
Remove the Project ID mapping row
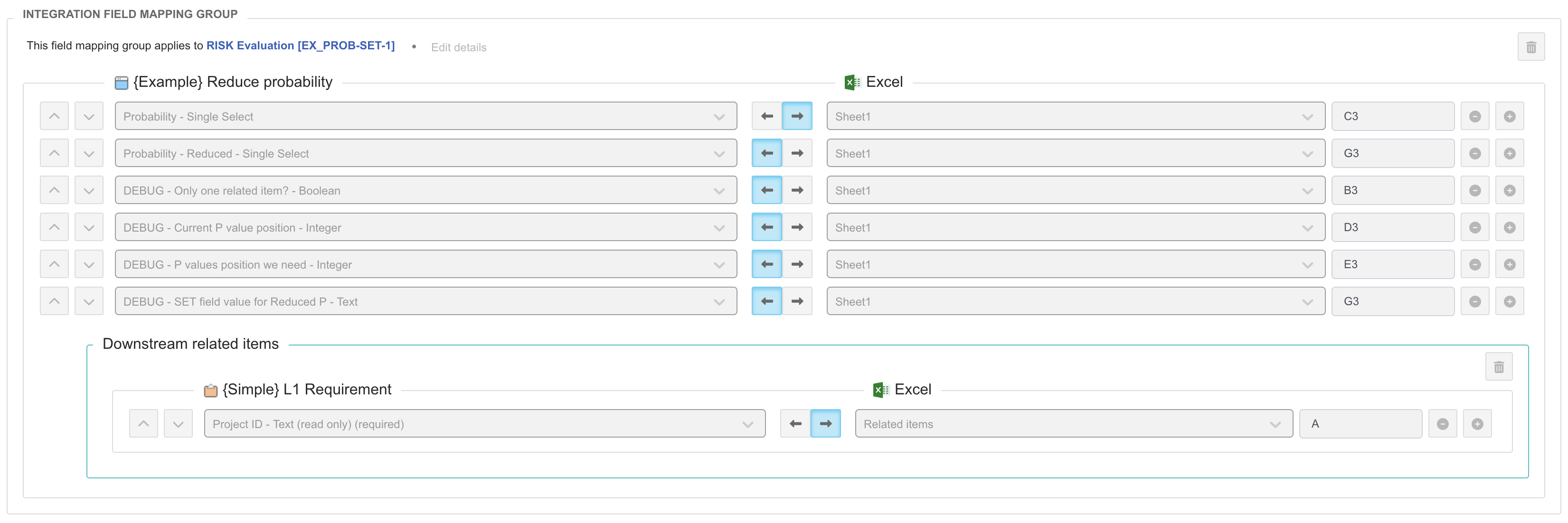[1443, 424]
